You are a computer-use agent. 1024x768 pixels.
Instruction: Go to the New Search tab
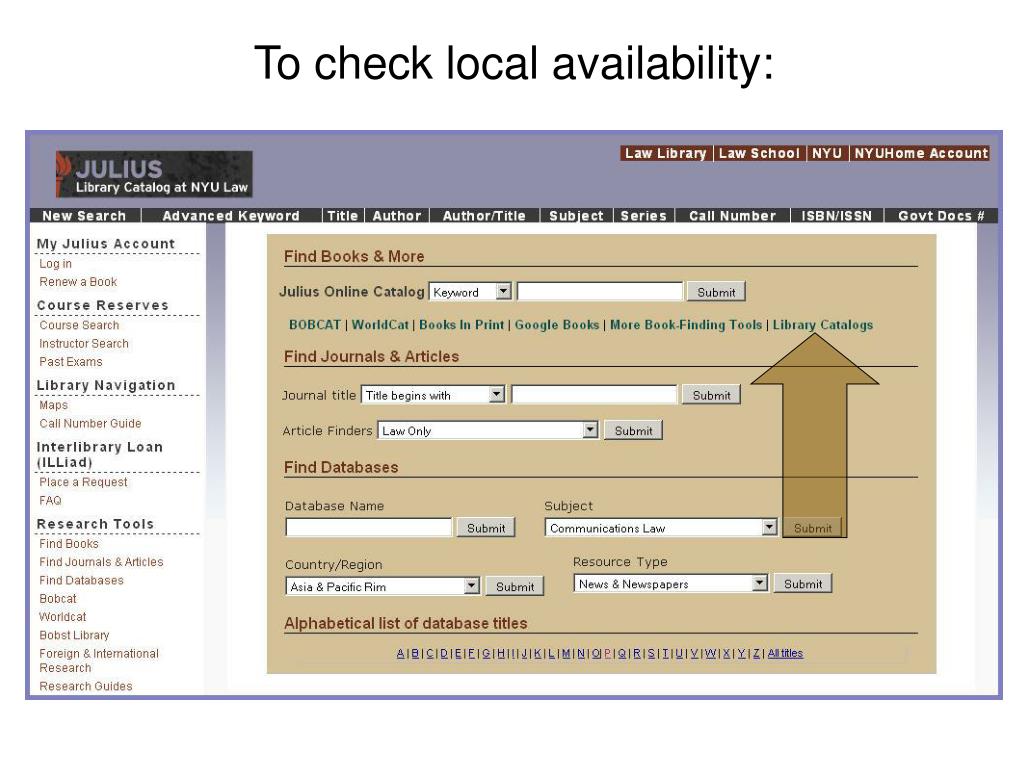84,216
